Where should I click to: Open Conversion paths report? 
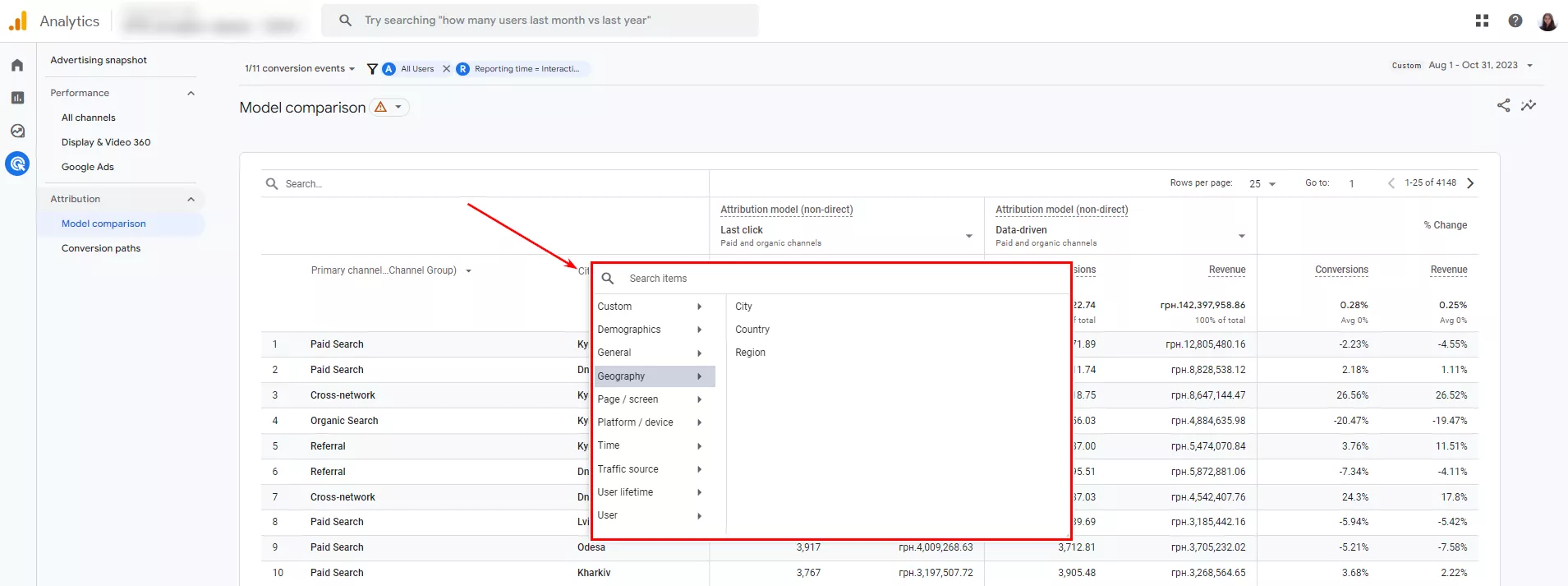101,248
